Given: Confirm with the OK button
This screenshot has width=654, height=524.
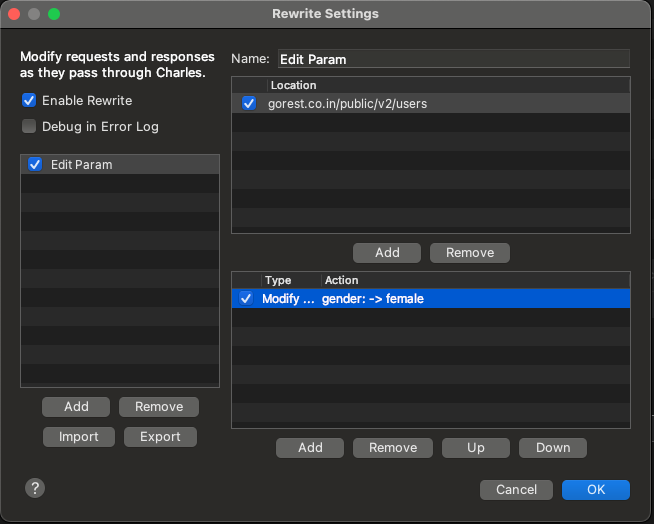Looking at the screenshot, I should (596, 490).
